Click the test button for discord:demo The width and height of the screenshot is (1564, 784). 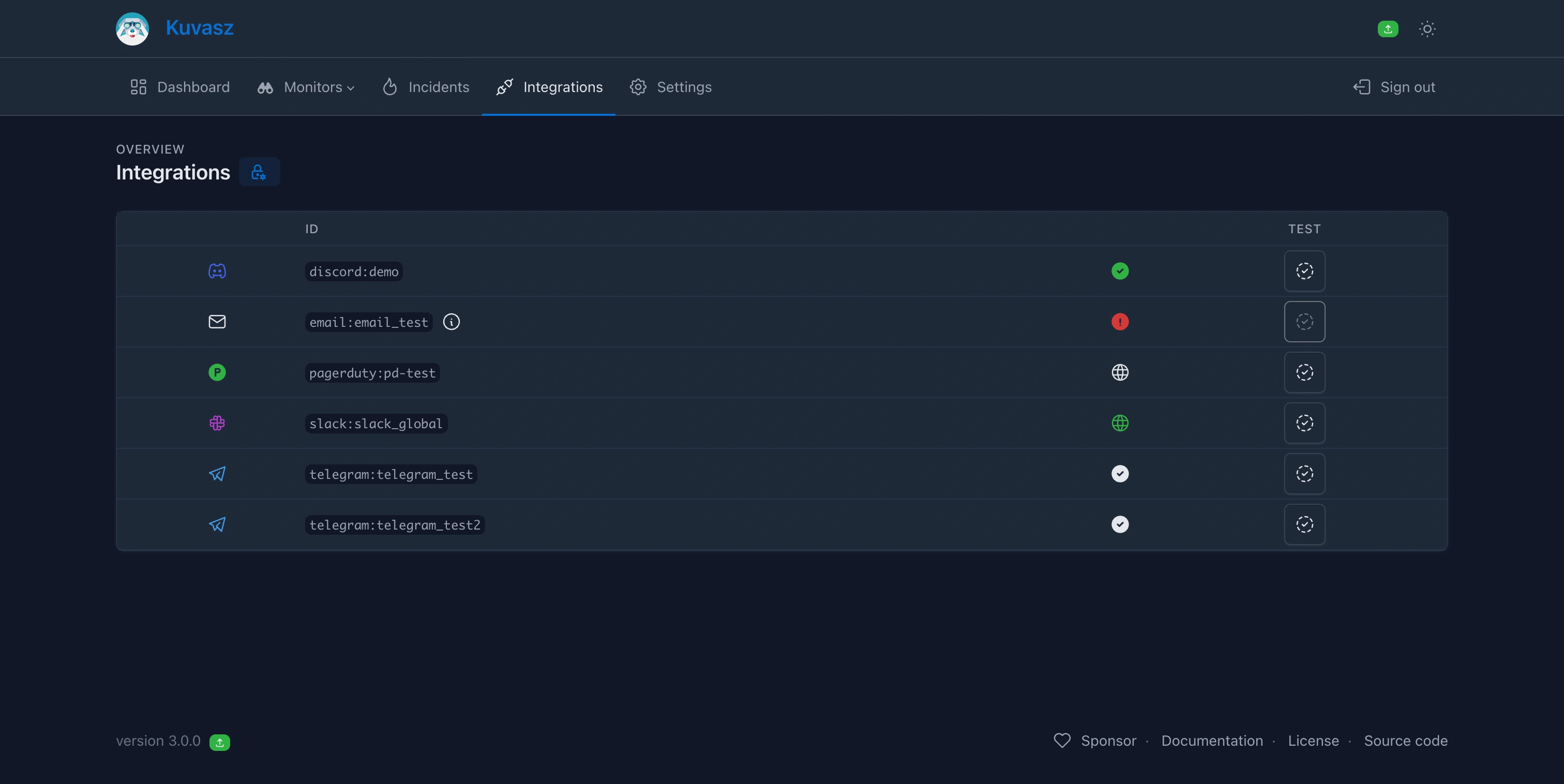click(1304, 271)
